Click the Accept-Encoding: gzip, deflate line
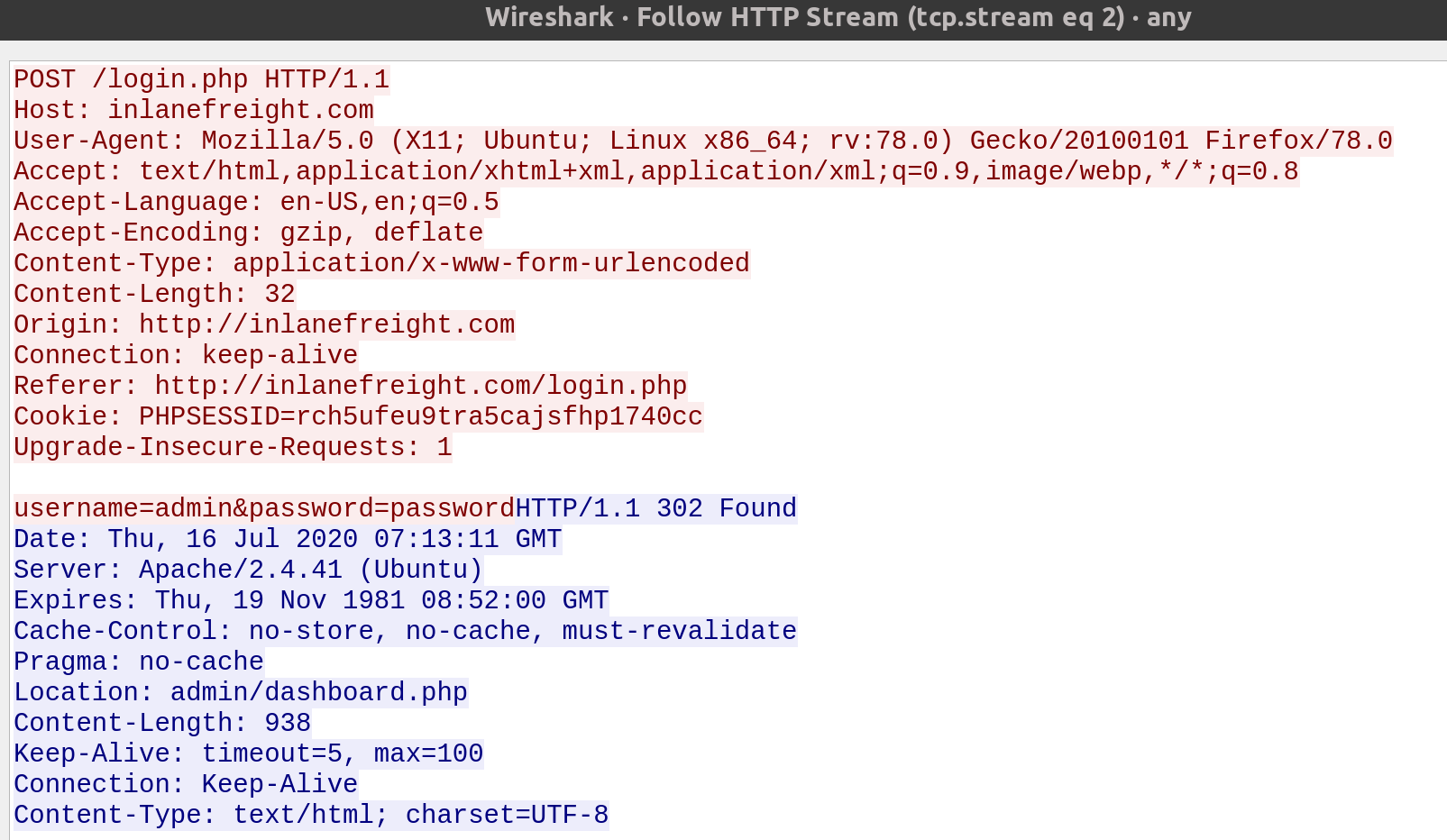Viewport: 1447px width, 840px height. click(248, 233)
